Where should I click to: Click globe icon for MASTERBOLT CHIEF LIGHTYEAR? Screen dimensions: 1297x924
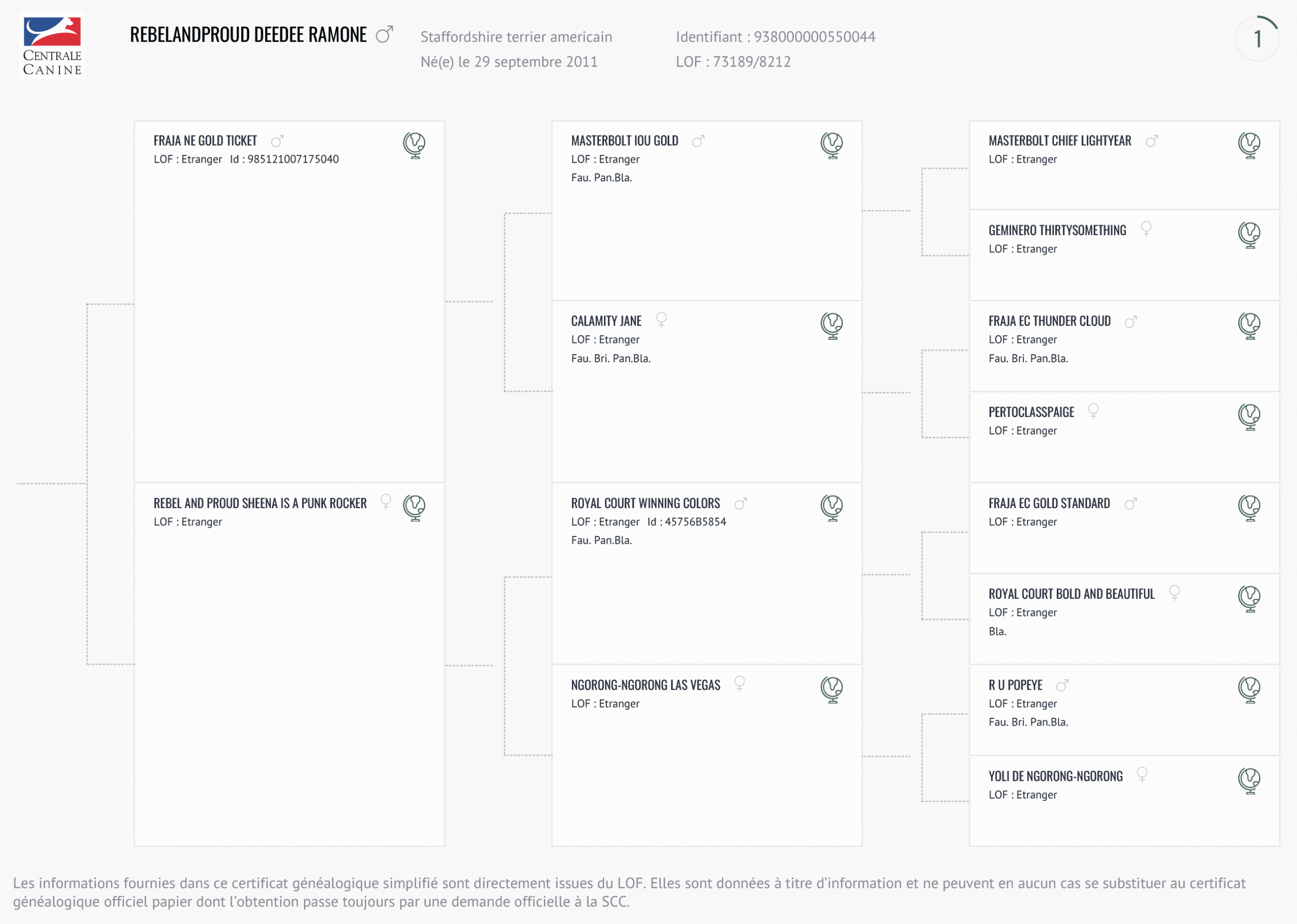pos(1249,145)
